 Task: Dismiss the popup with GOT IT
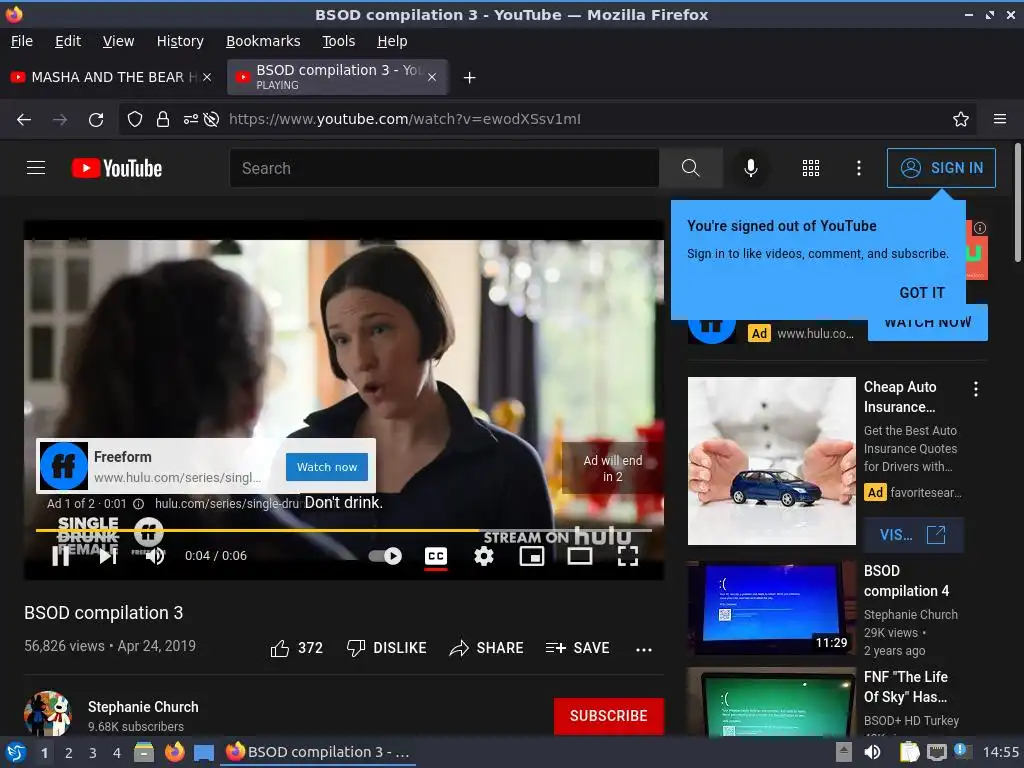[922, 293]
